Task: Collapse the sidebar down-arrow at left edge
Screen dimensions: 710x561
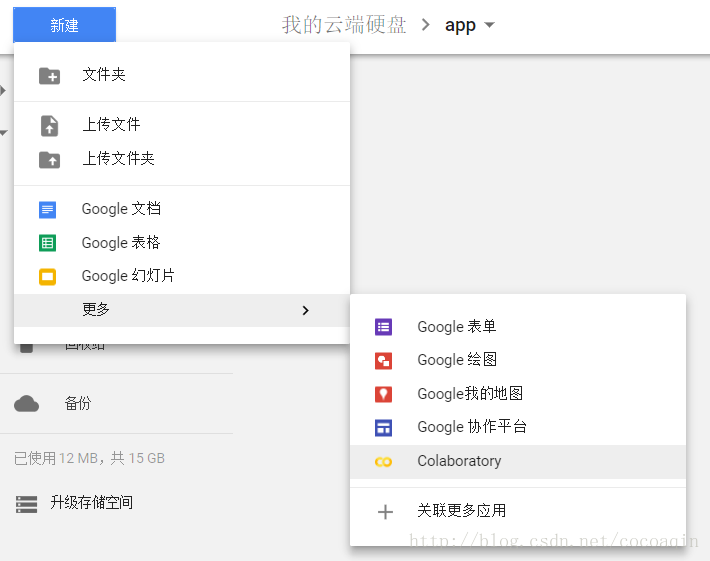Action: [4, 133]
